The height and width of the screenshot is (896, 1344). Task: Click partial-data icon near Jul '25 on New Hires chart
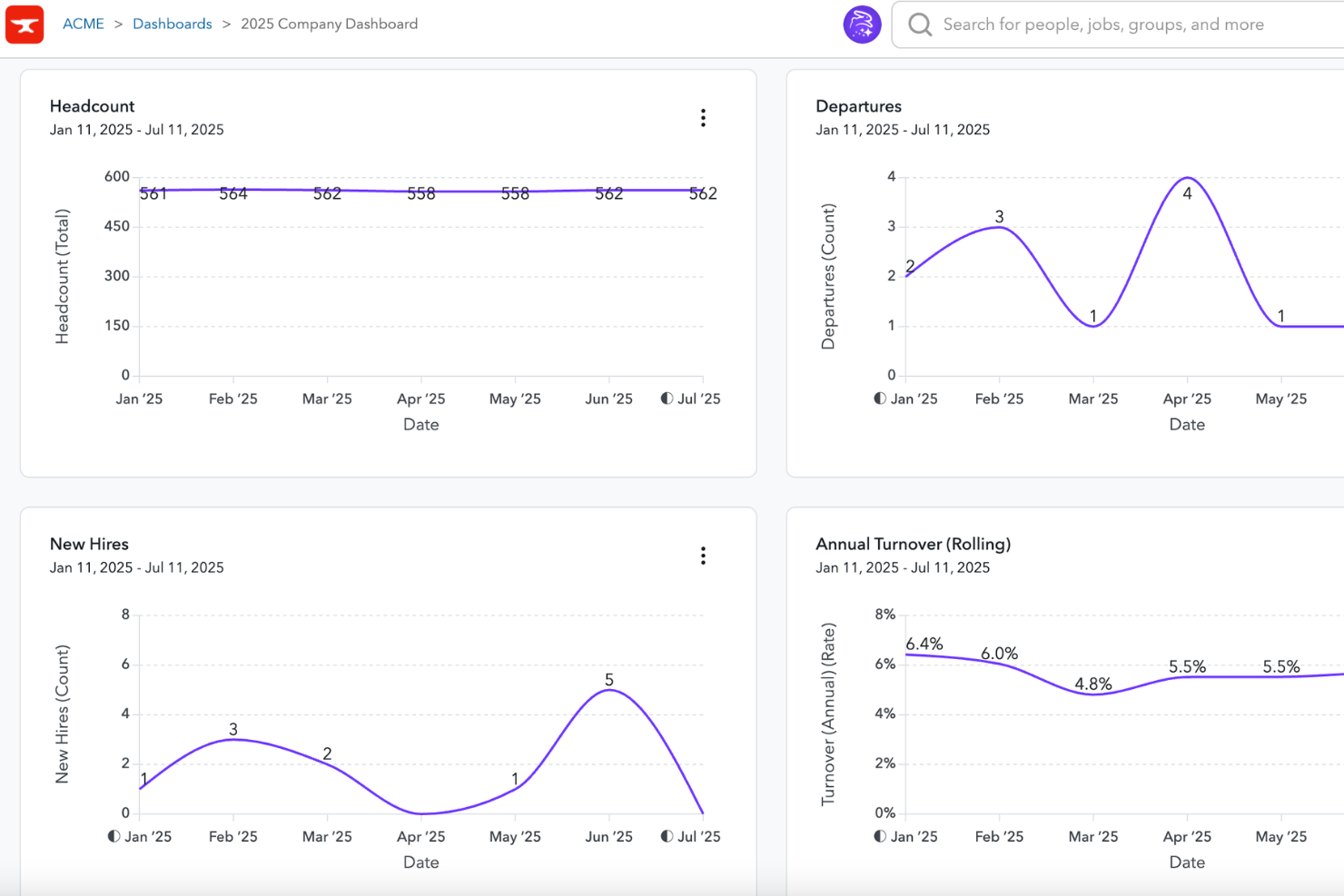[x=665, y=836]
